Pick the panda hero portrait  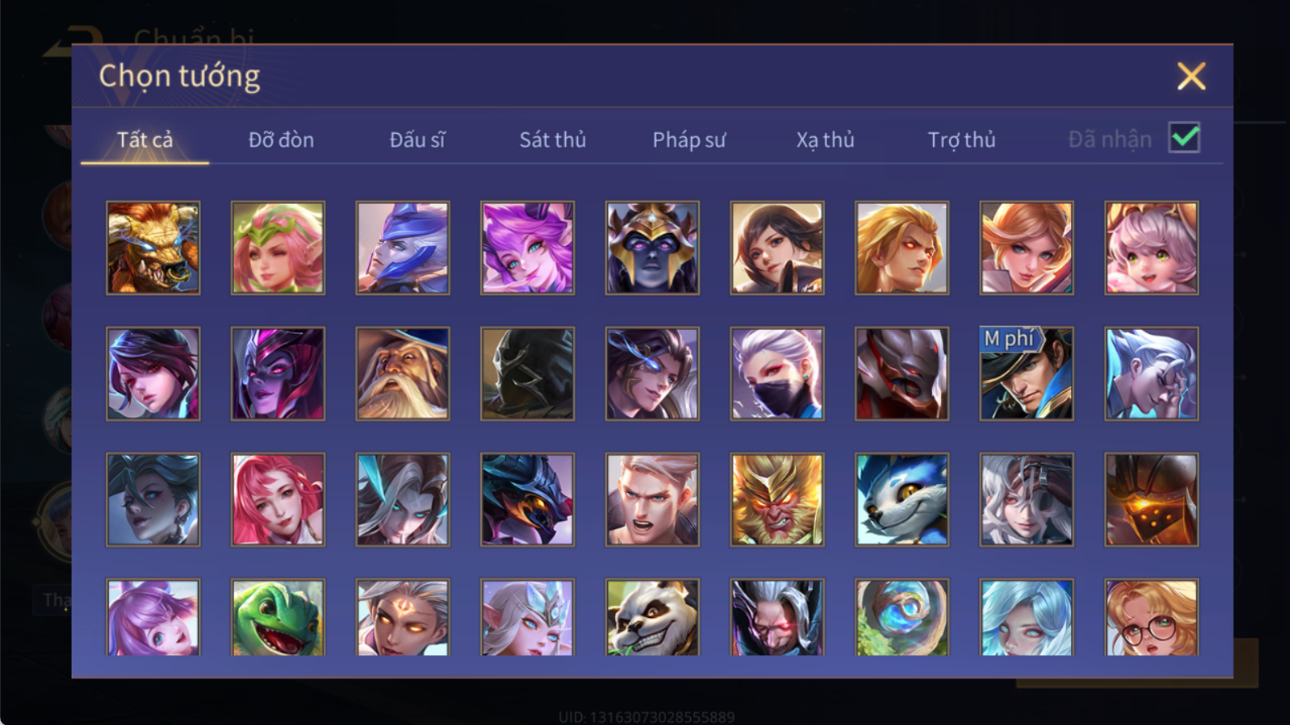click(x=652, y=617)
